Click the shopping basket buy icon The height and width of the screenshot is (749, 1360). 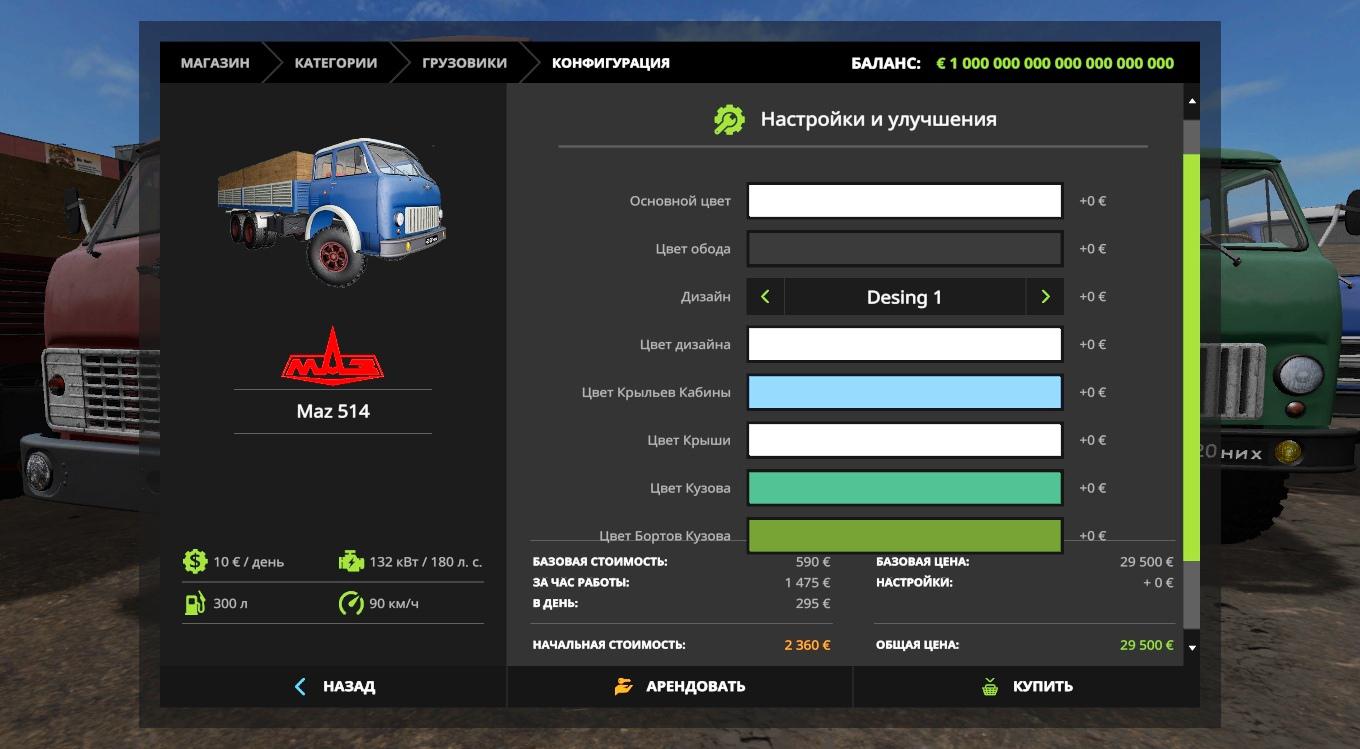(990, 686)
